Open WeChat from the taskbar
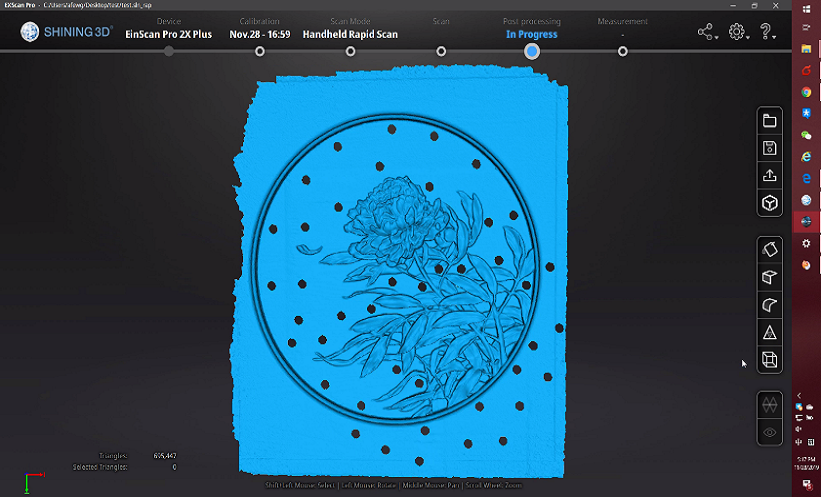This screenshot has width=821, height=497. [806, 135]
